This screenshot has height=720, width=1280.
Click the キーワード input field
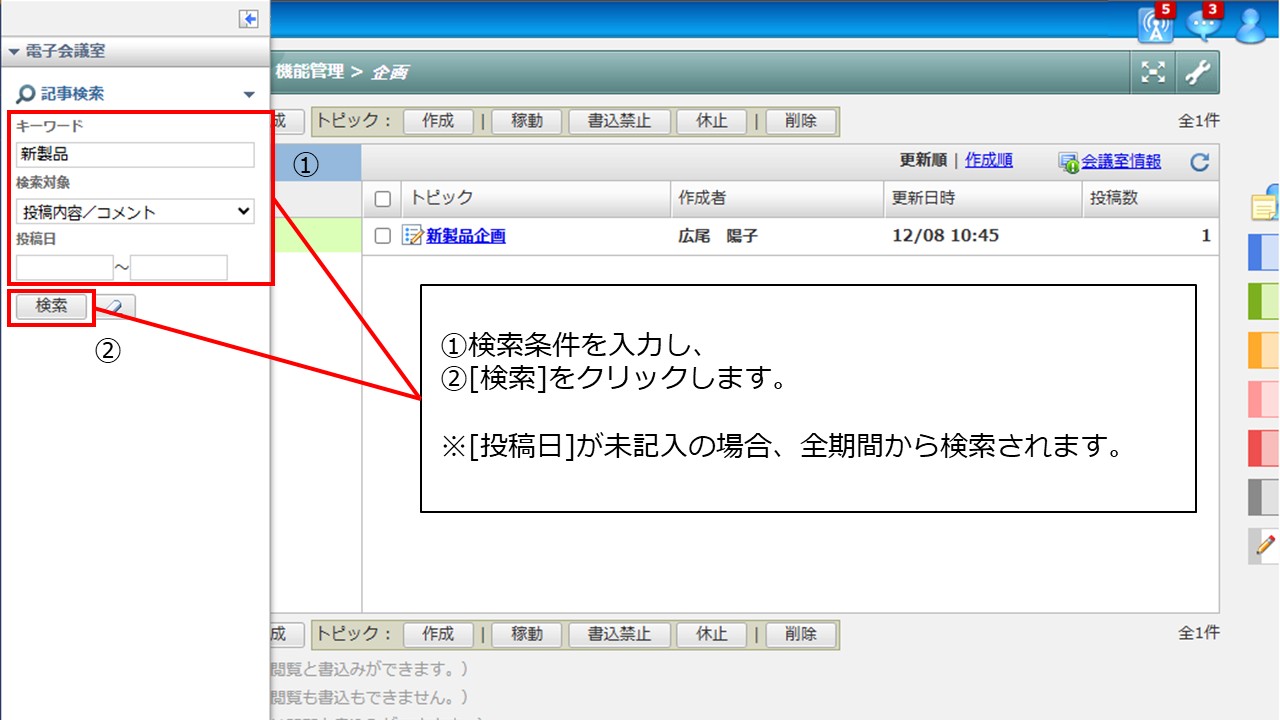click(135, 154)
